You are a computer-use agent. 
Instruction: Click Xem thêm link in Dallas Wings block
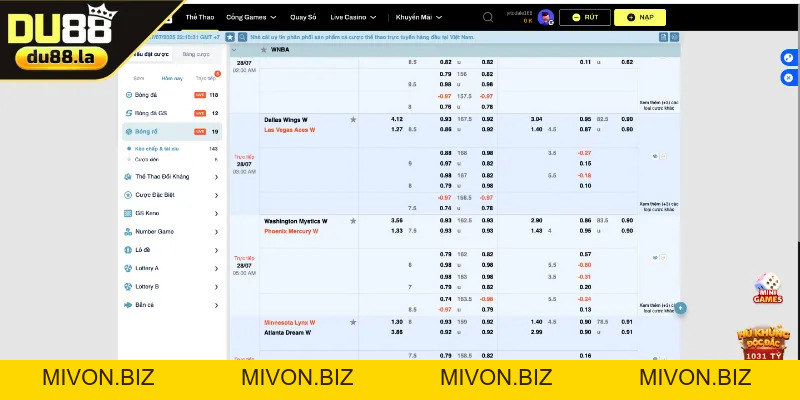click(x=657, y=207)
